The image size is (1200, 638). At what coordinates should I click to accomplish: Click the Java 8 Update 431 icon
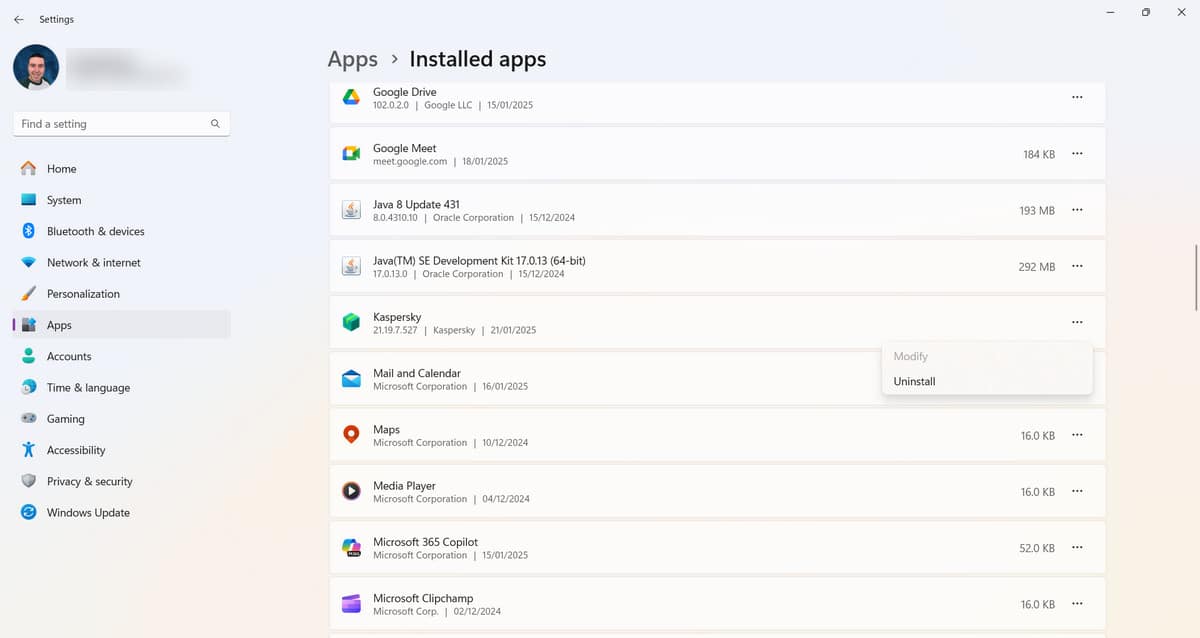(x=351, y=210)
